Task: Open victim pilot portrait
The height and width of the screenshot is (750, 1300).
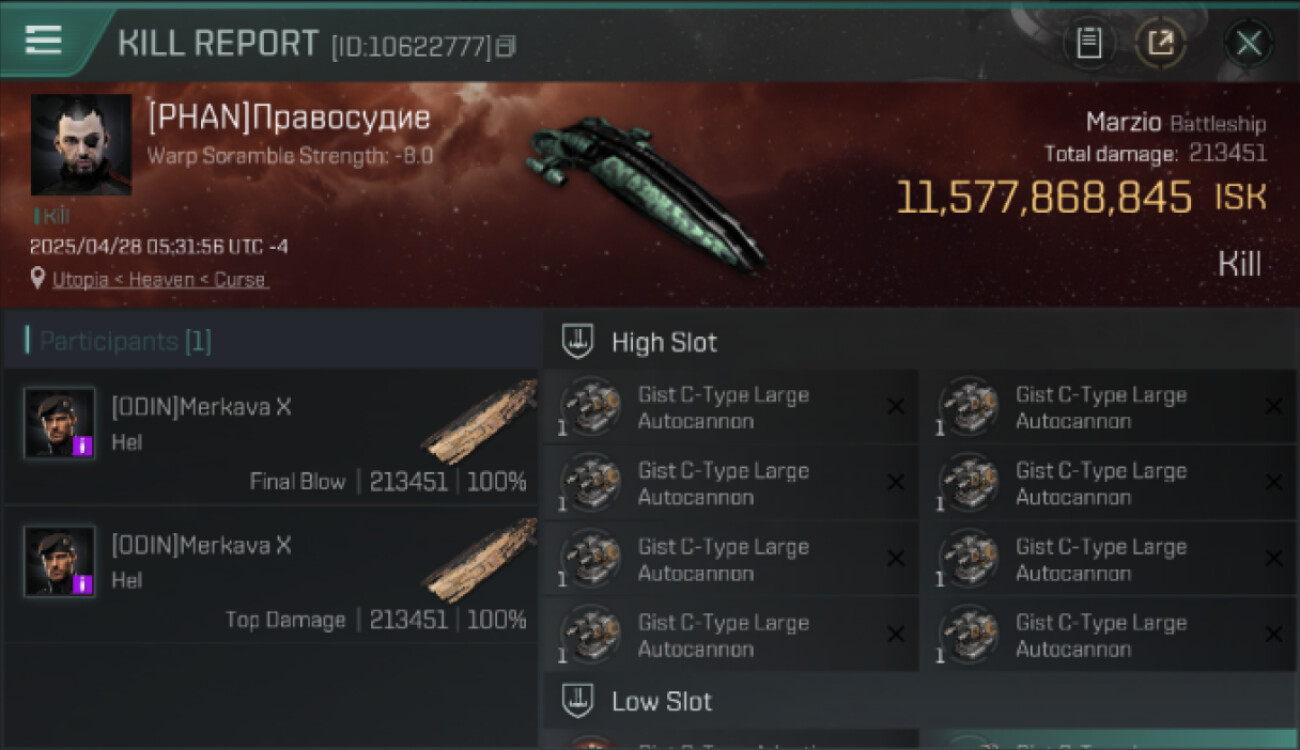Action: [x=81, y=144]
